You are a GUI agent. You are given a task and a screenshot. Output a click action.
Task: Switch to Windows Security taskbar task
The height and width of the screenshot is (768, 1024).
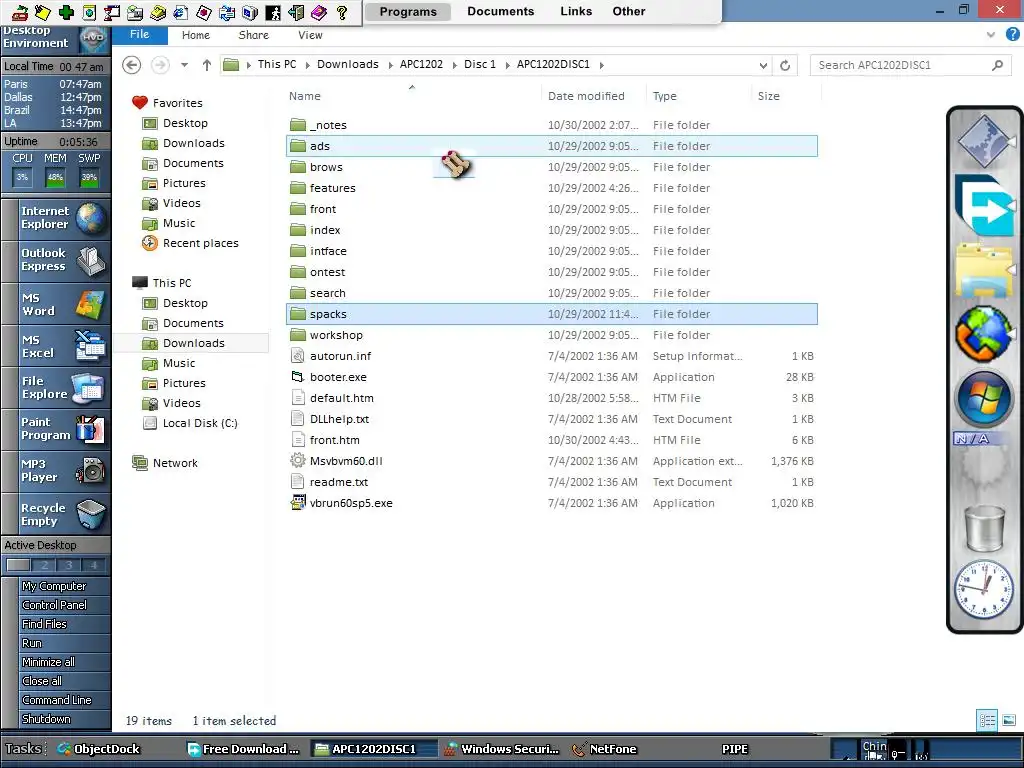502,749
